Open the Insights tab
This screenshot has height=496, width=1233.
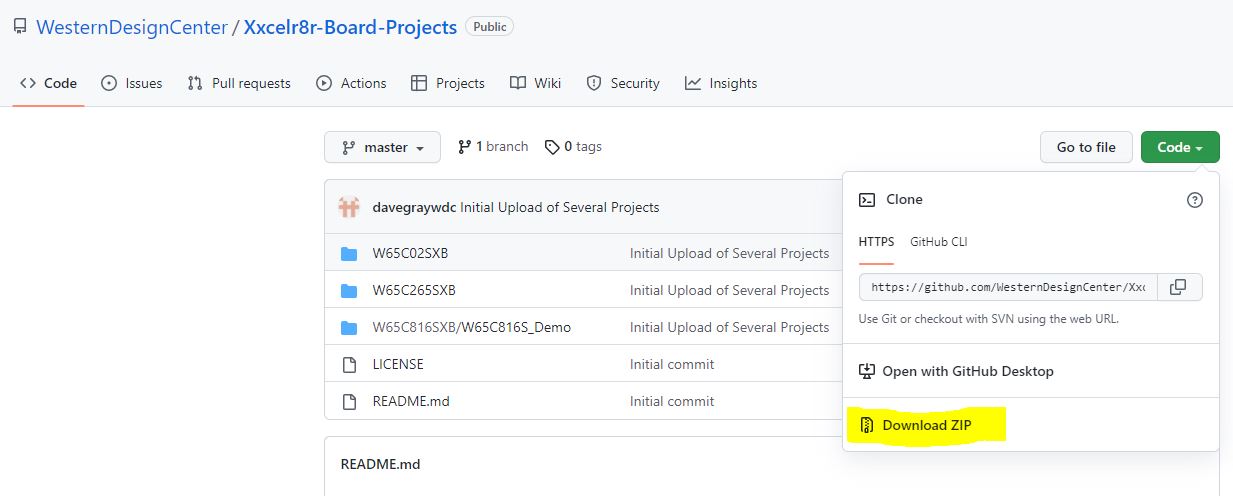721,83
